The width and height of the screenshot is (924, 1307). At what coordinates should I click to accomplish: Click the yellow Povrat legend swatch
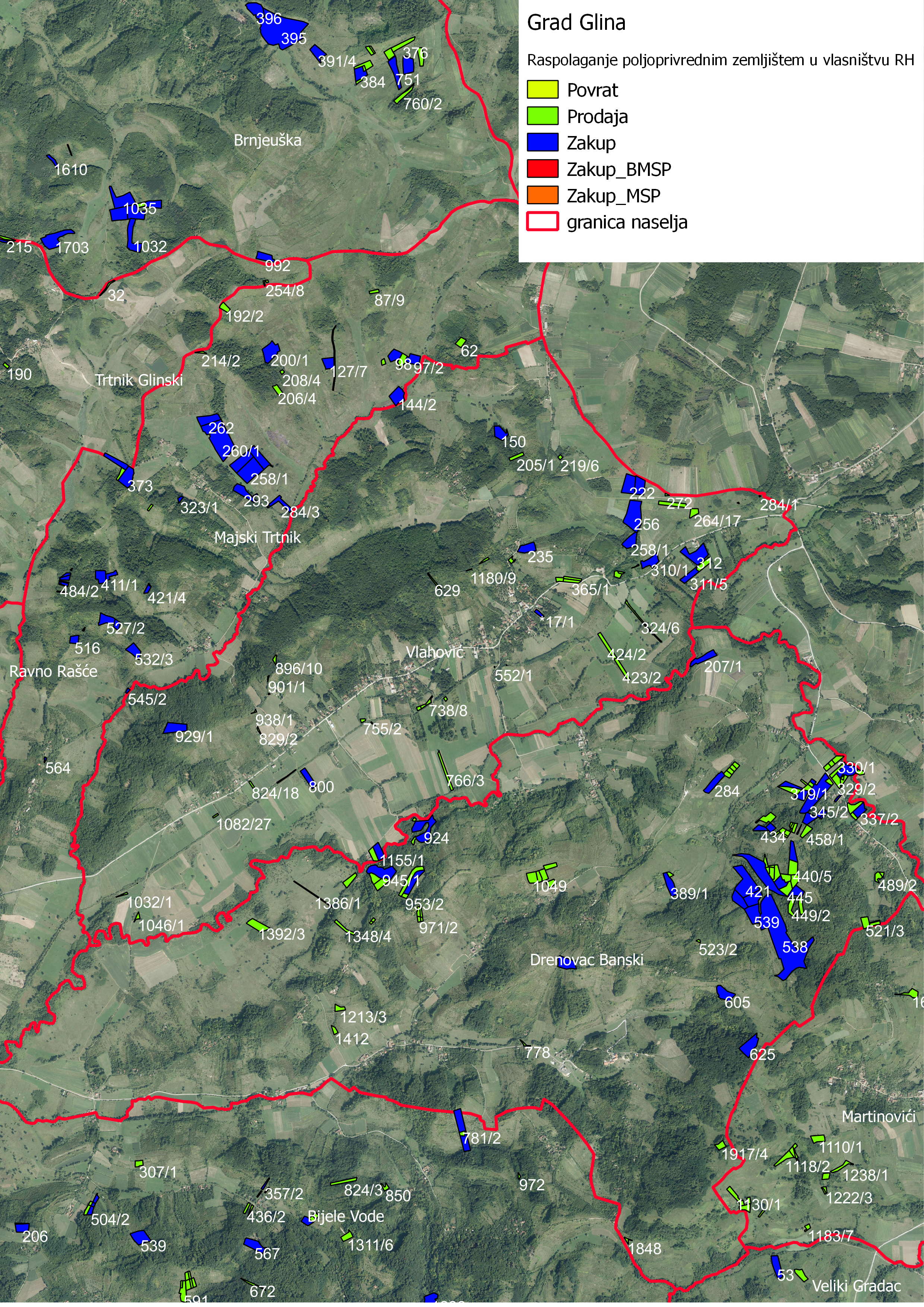click(543, 90)
